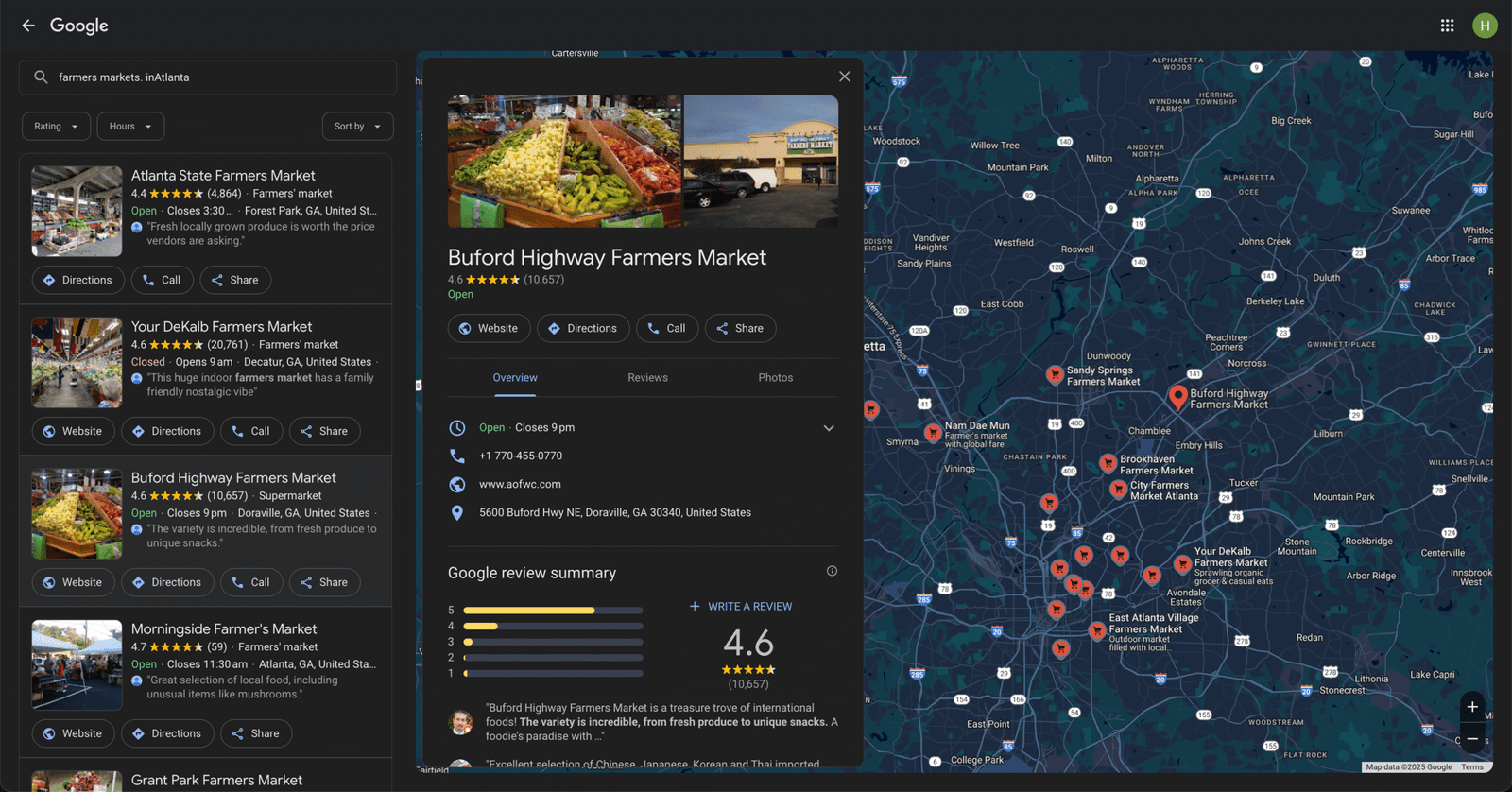The image size is (1512, 792).
Task: Click the globe icon beside www.aofwc.com
Action: click(x=457, y=484)
